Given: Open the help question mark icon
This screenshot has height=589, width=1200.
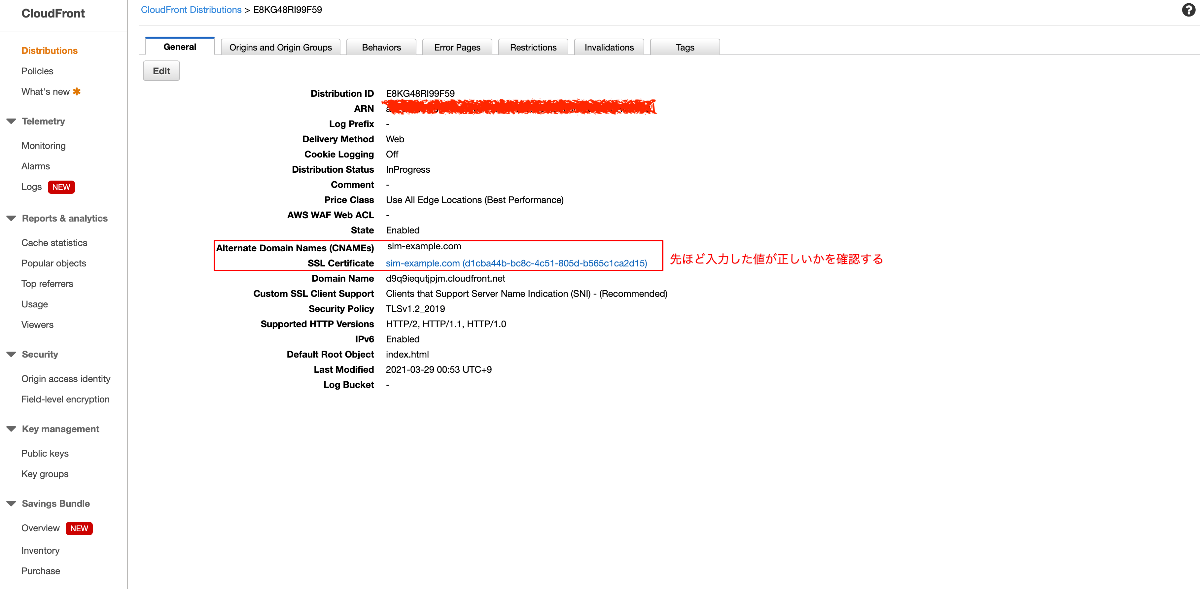Looking at the screenshot, I should pyautogui.click(x=1188, y=10).
